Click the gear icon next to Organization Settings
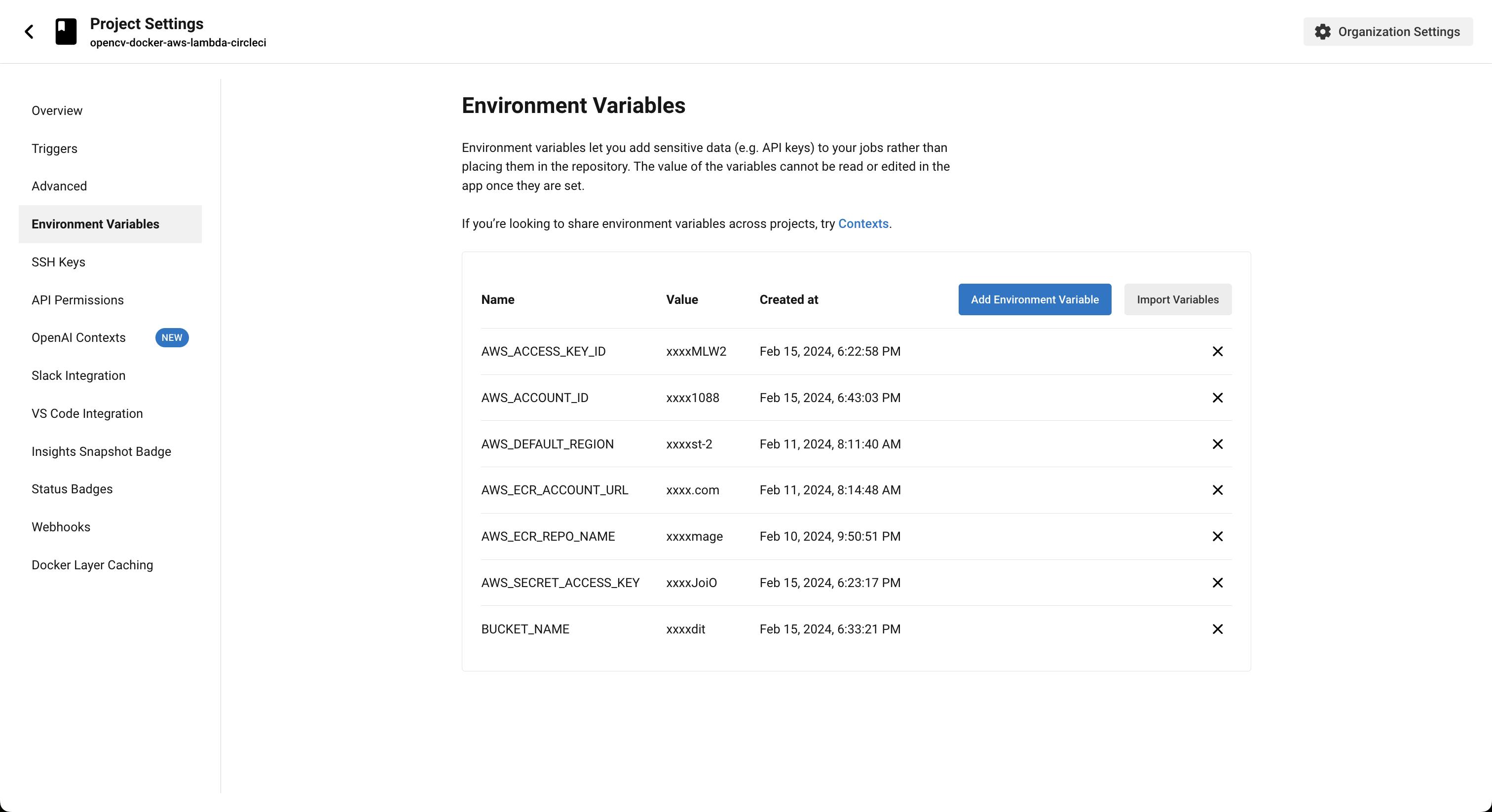 (1323, 32)
